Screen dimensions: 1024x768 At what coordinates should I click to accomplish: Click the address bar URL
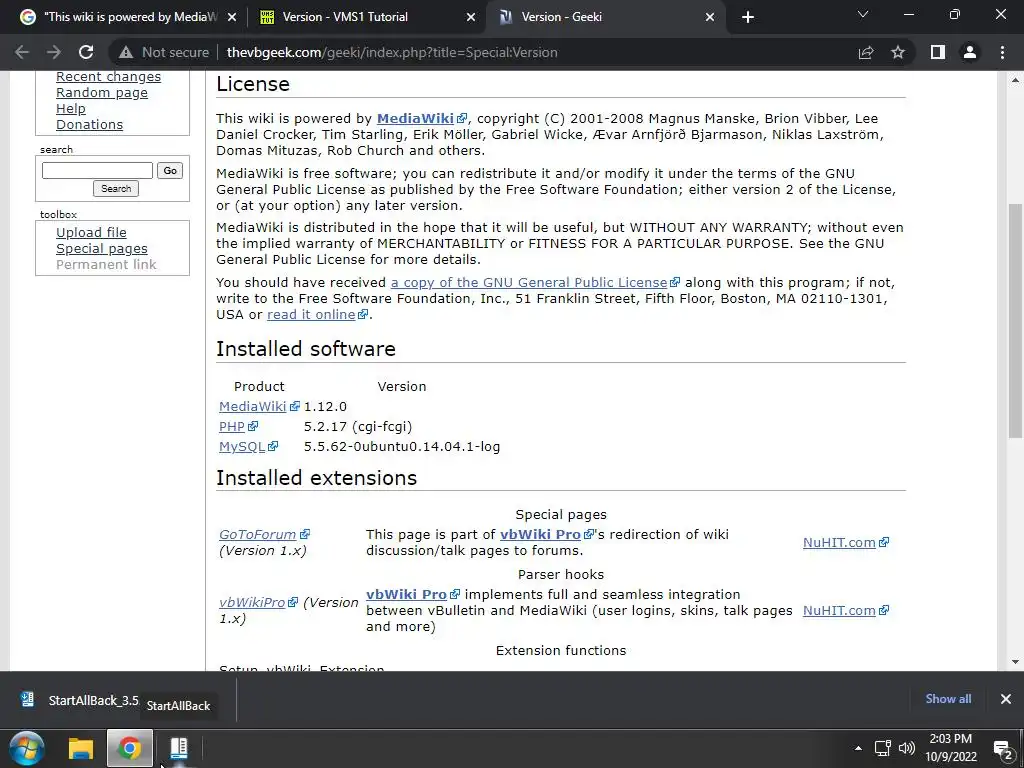coord(392,52)
